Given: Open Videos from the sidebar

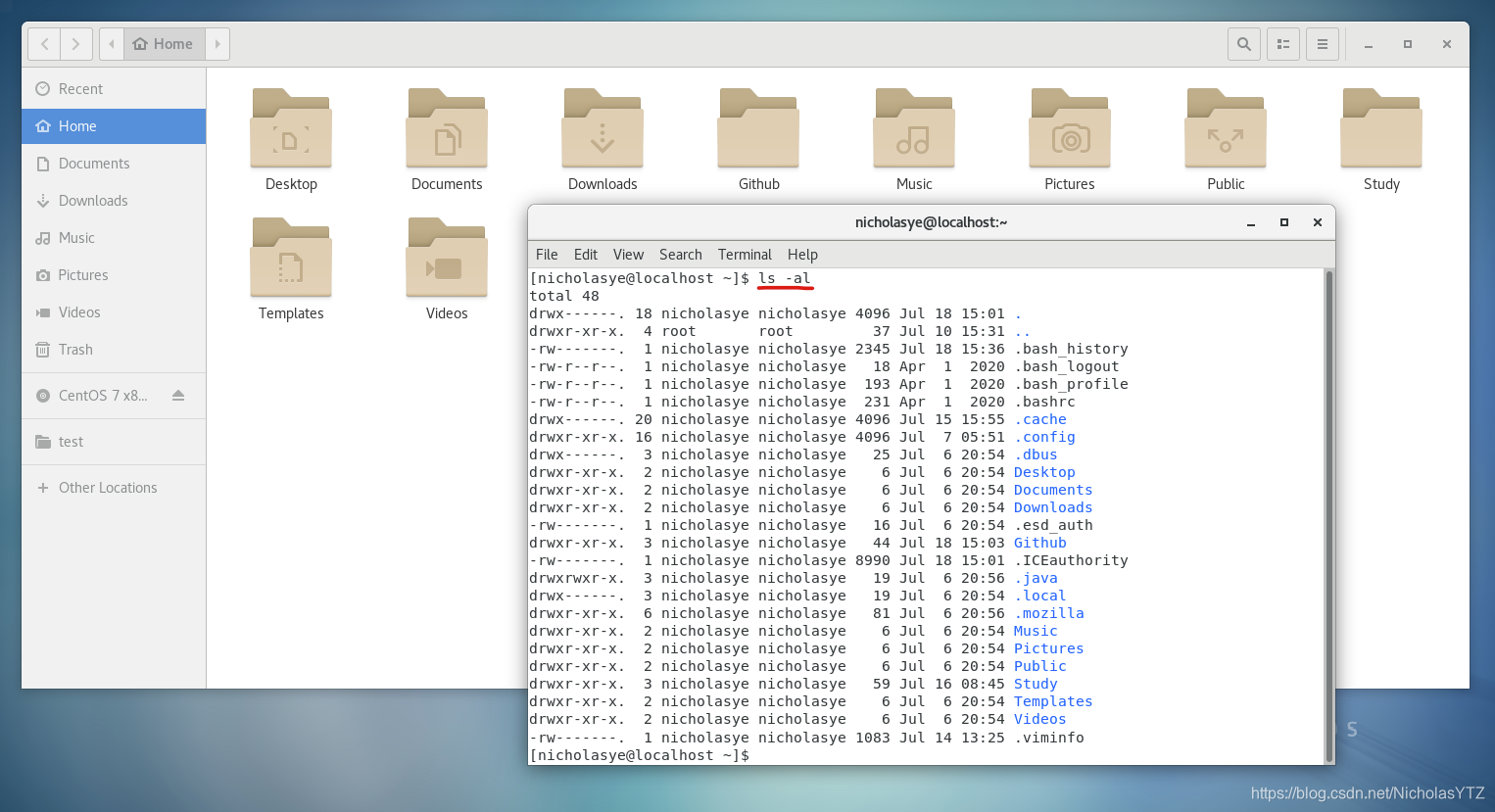Looking at the screenshot, I should (x=114, y=312).
